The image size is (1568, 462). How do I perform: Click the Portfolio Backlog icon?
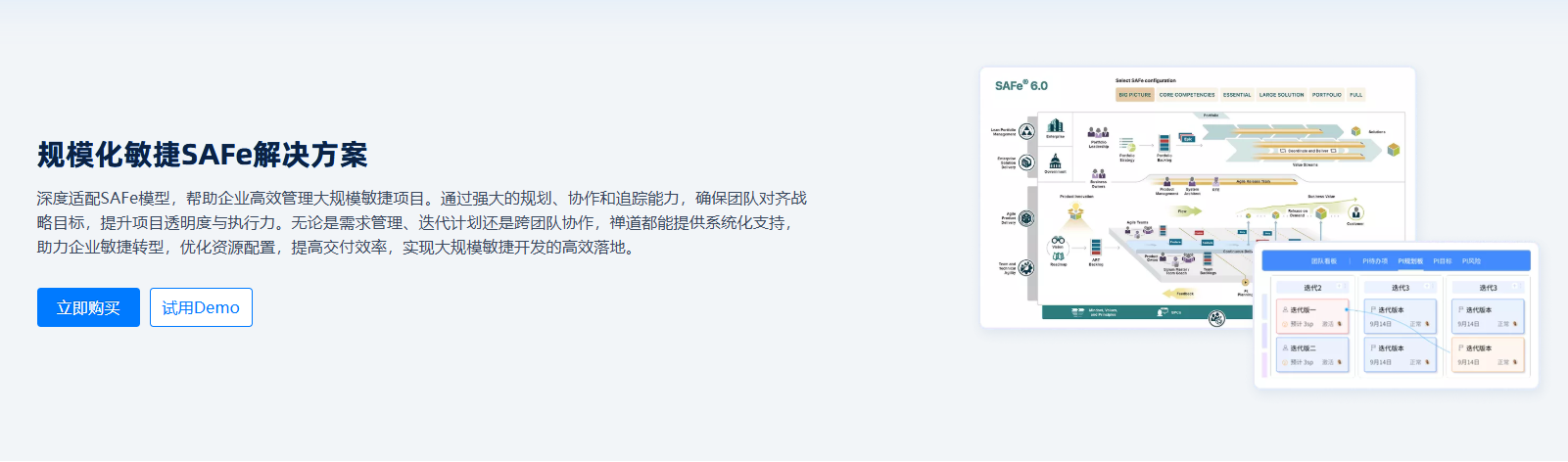pyautogui.click(x=1164, y=143)
